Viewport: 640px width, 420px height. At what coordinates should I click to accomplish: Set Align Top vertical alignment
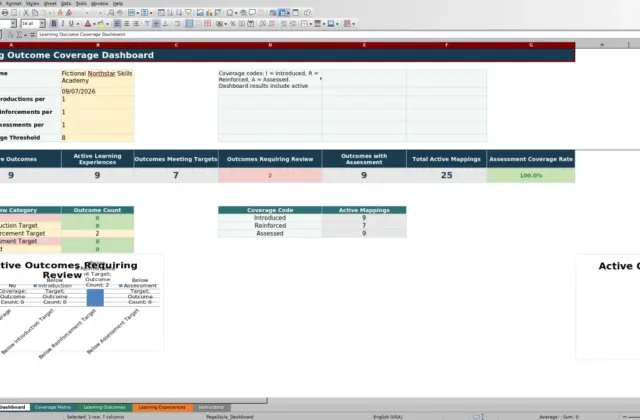[x=148, y=24]
